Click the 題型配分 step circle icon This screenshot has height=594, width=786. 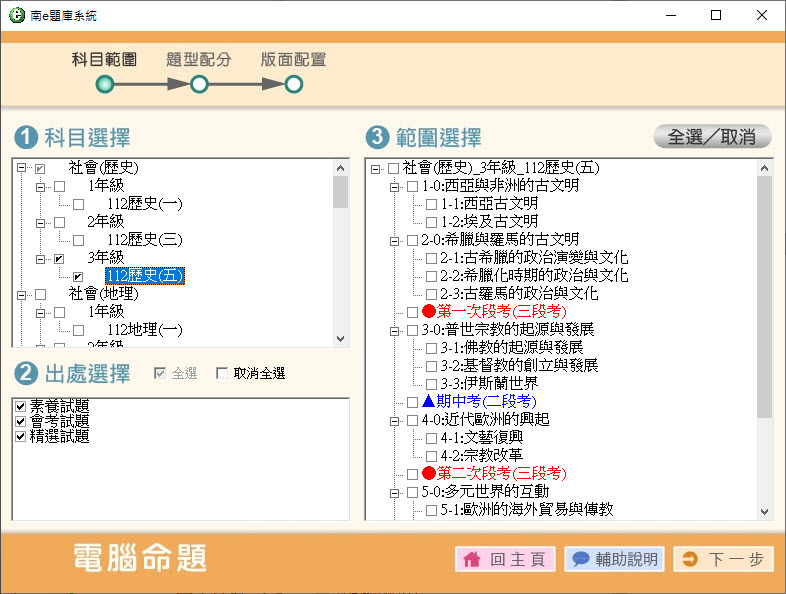pos(199,85)
